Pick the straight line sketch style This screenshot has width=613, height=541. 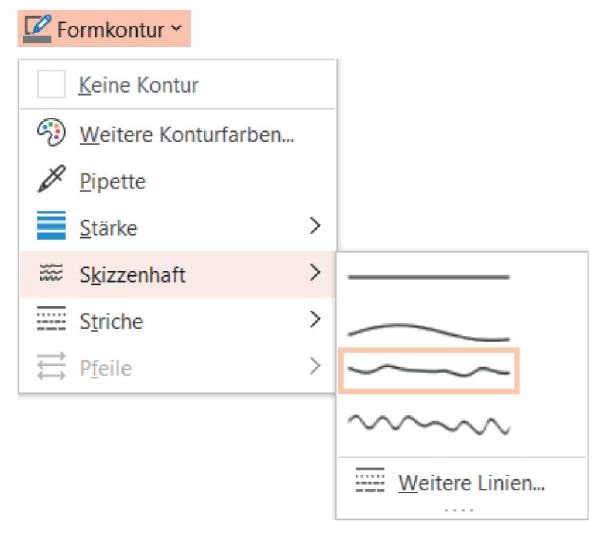tap(428, 277)
